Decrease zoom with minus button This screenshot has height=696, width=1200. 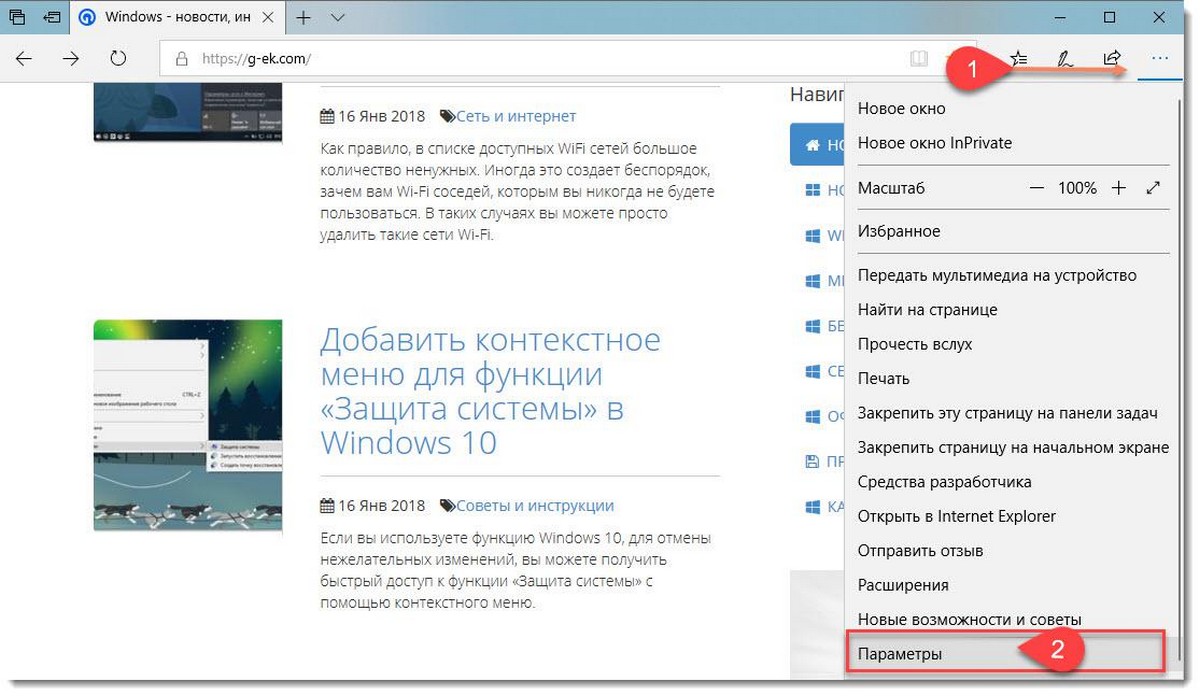coord(1037,188)
